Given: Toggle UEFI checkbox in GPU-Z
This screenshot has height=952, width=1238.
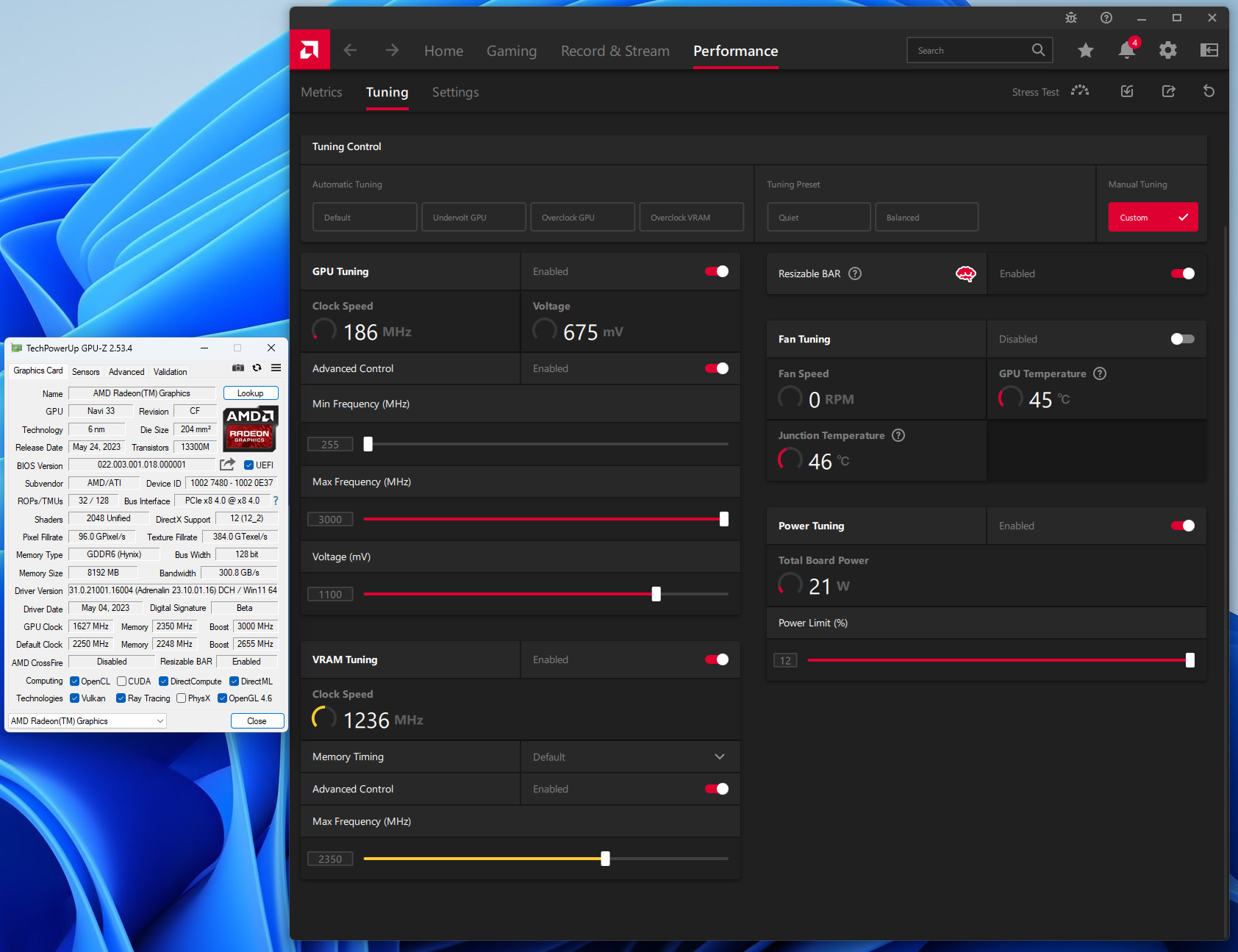Looking at the screenshot, I should [248, 465].
